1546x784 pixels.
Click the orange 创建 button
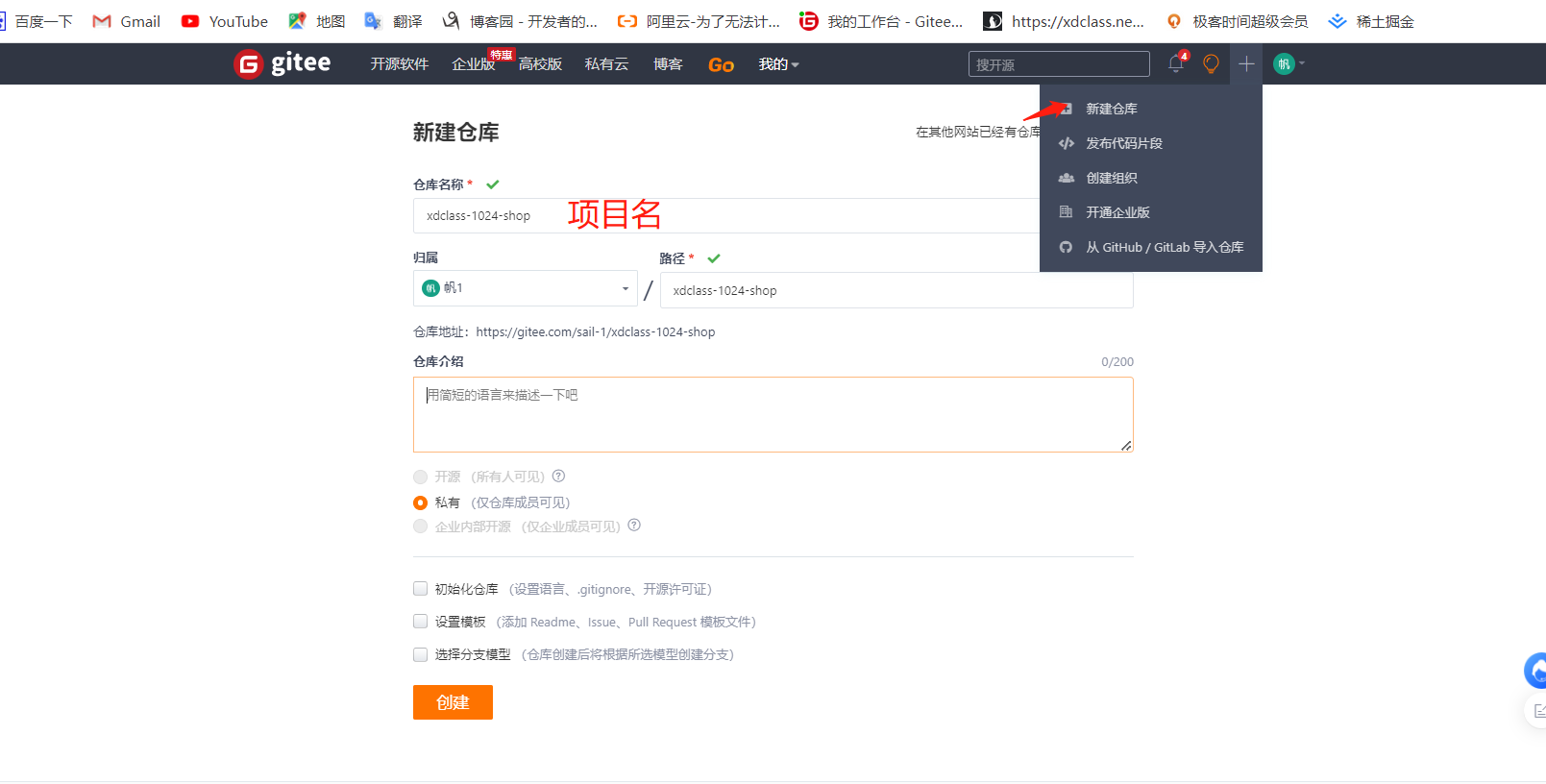(453, 702)
